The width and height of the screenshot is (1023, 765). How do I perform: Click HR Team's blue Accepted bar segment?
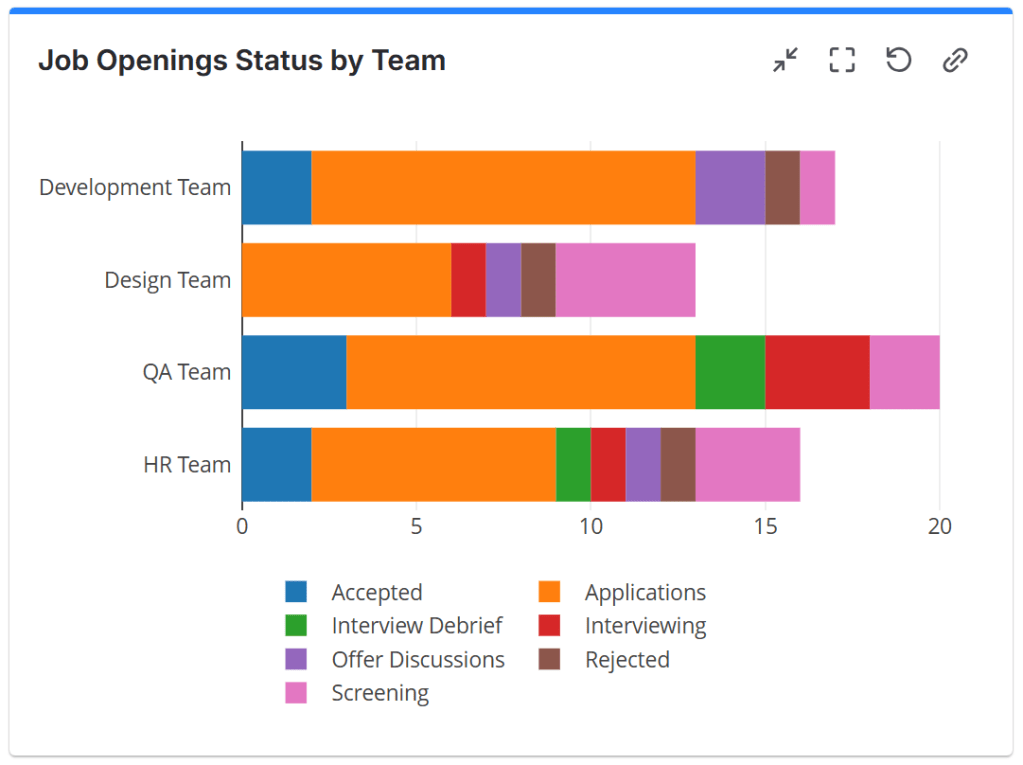click(x=276, y=465)
